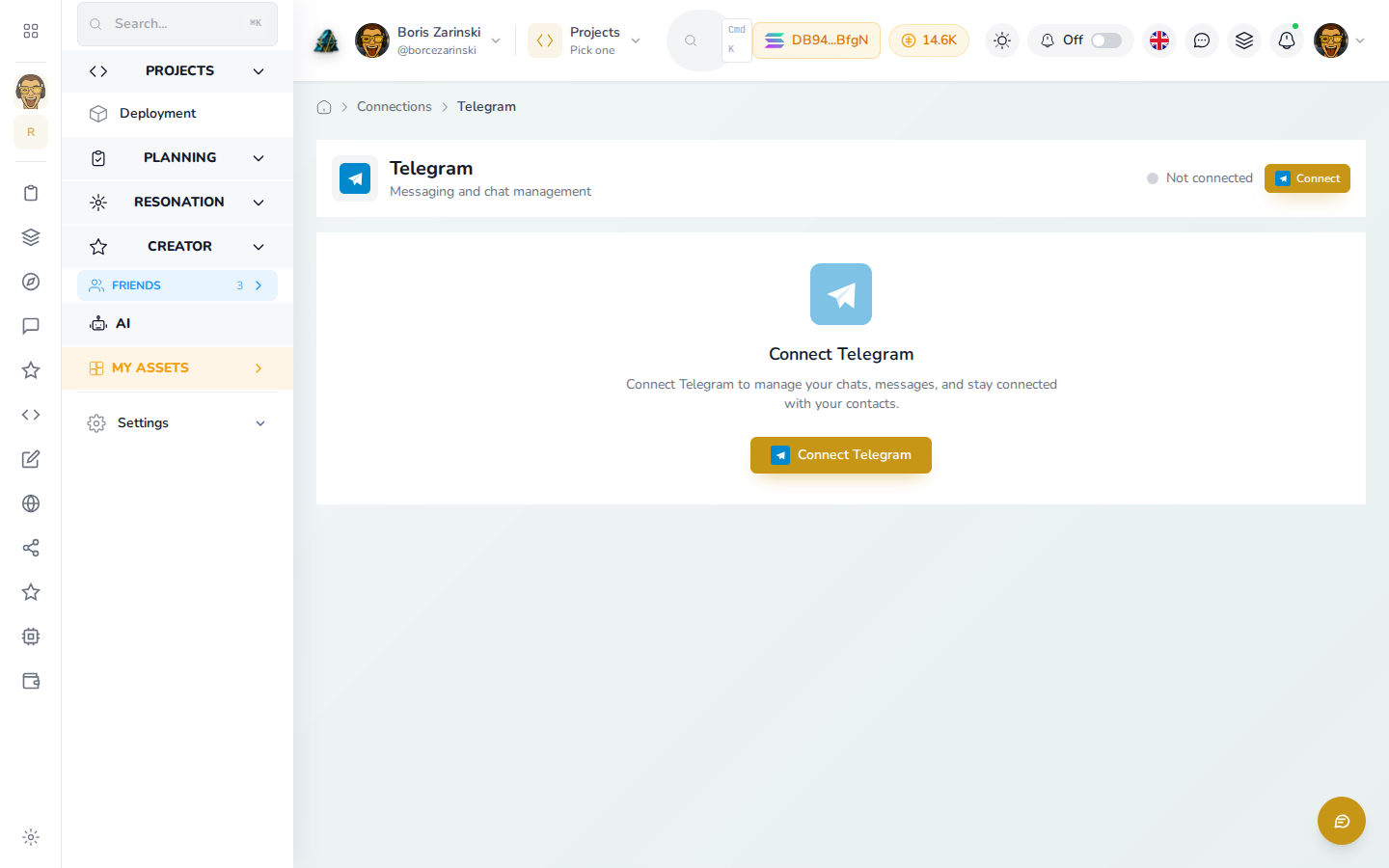Screen dimensions: 1389x868
Task: Select the R workspace badge
Action: pos(31,132)
